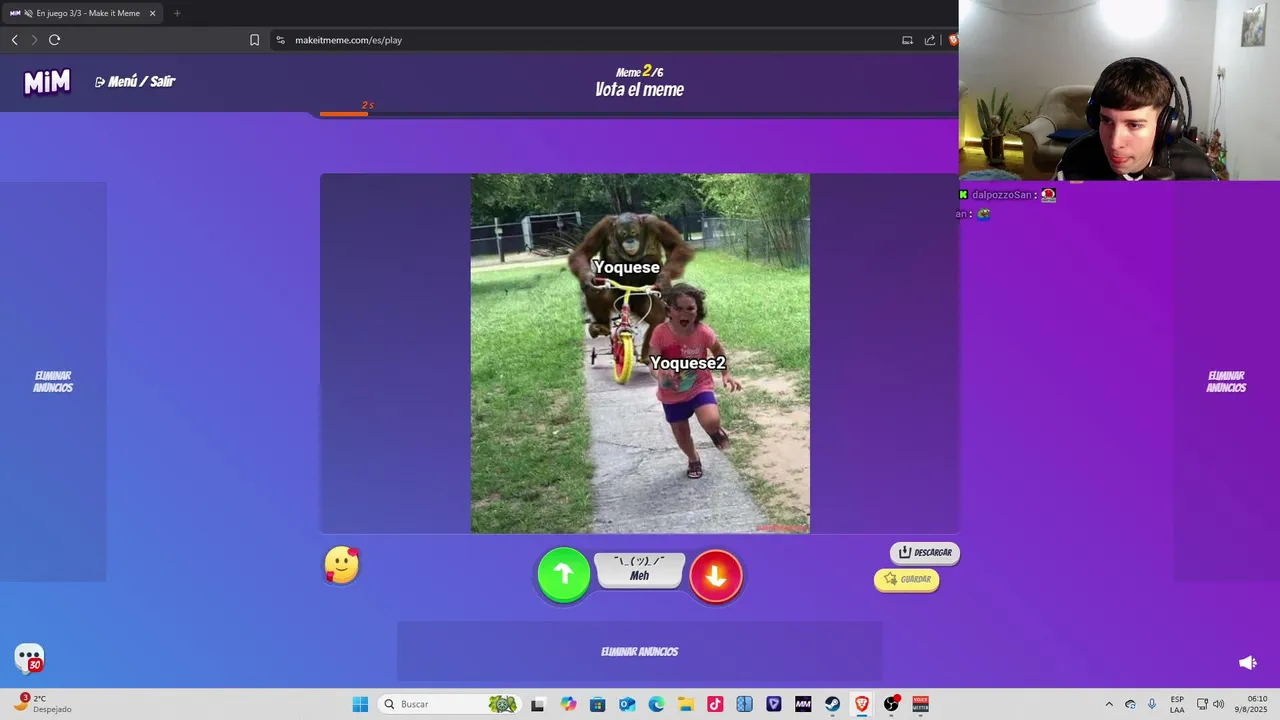
Task: Click Eliminar Anuncios on left sidebar
Action: (53, 382)
